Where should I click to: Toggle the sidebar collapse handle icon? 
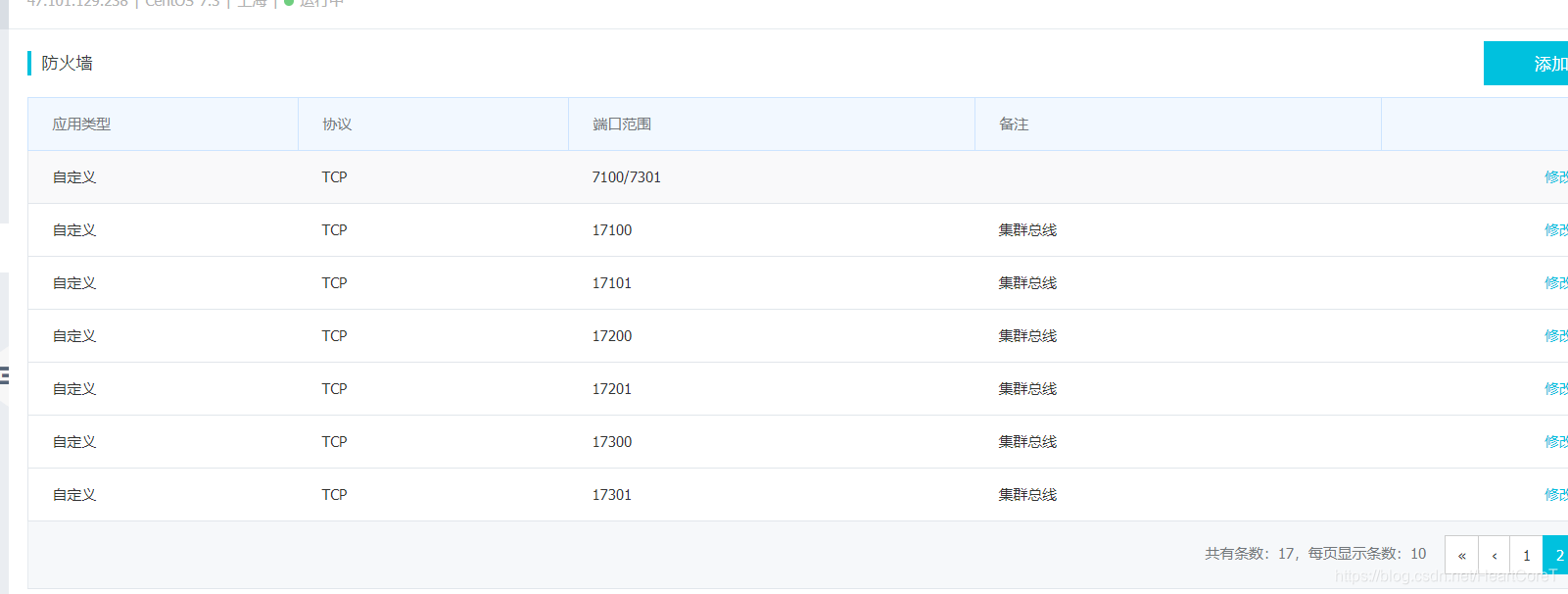[5, 374]
